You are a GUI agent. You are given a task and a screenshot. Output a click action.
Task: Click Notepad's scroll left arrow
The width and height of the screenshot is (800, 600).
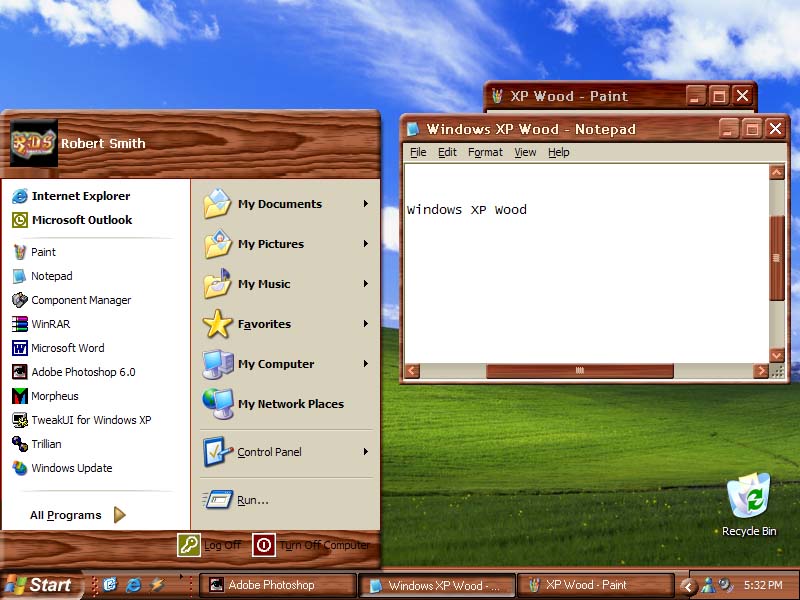click(412, 370)
